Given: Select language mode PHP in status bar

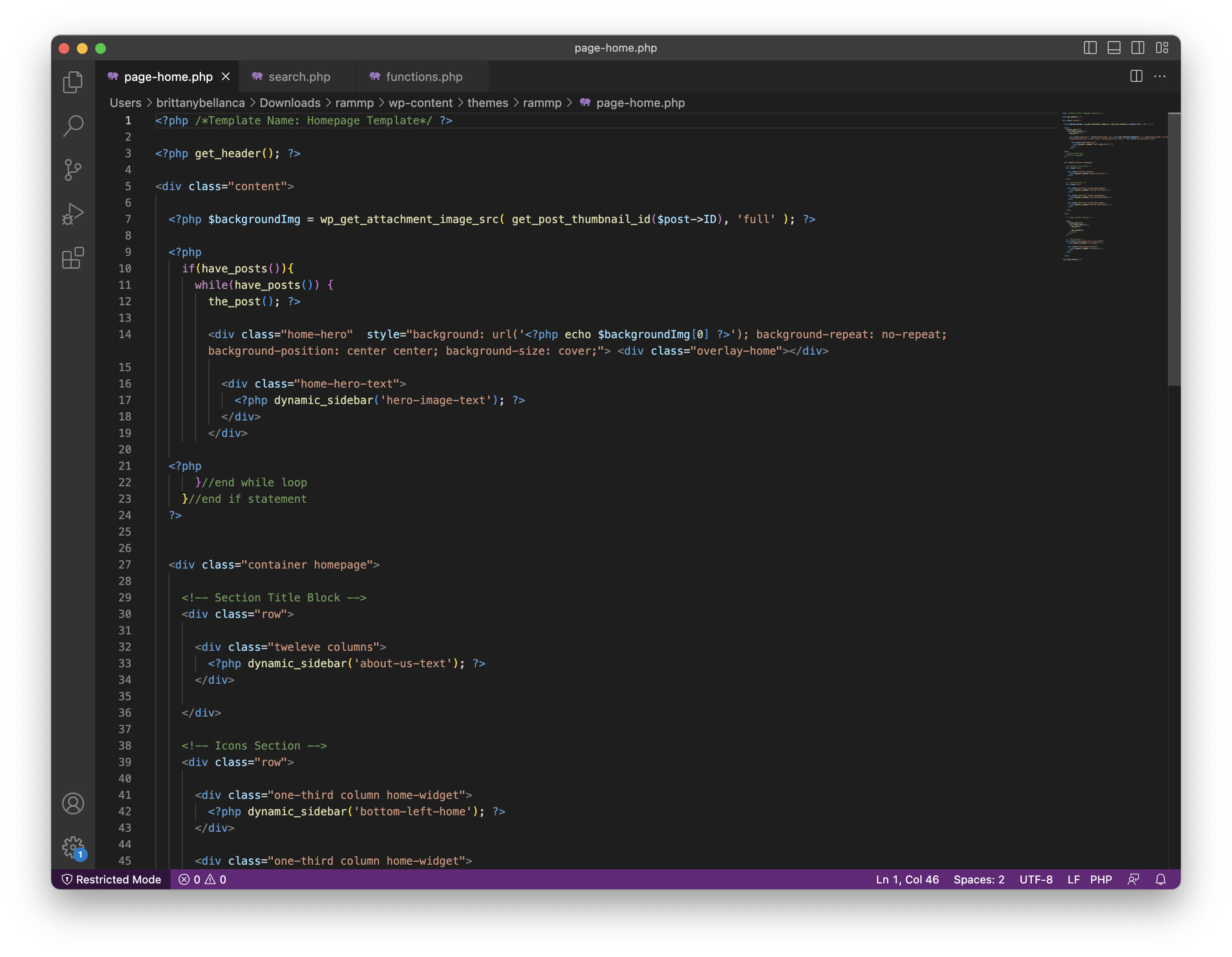Looking at the screenshot, I should click(1100, 879).
